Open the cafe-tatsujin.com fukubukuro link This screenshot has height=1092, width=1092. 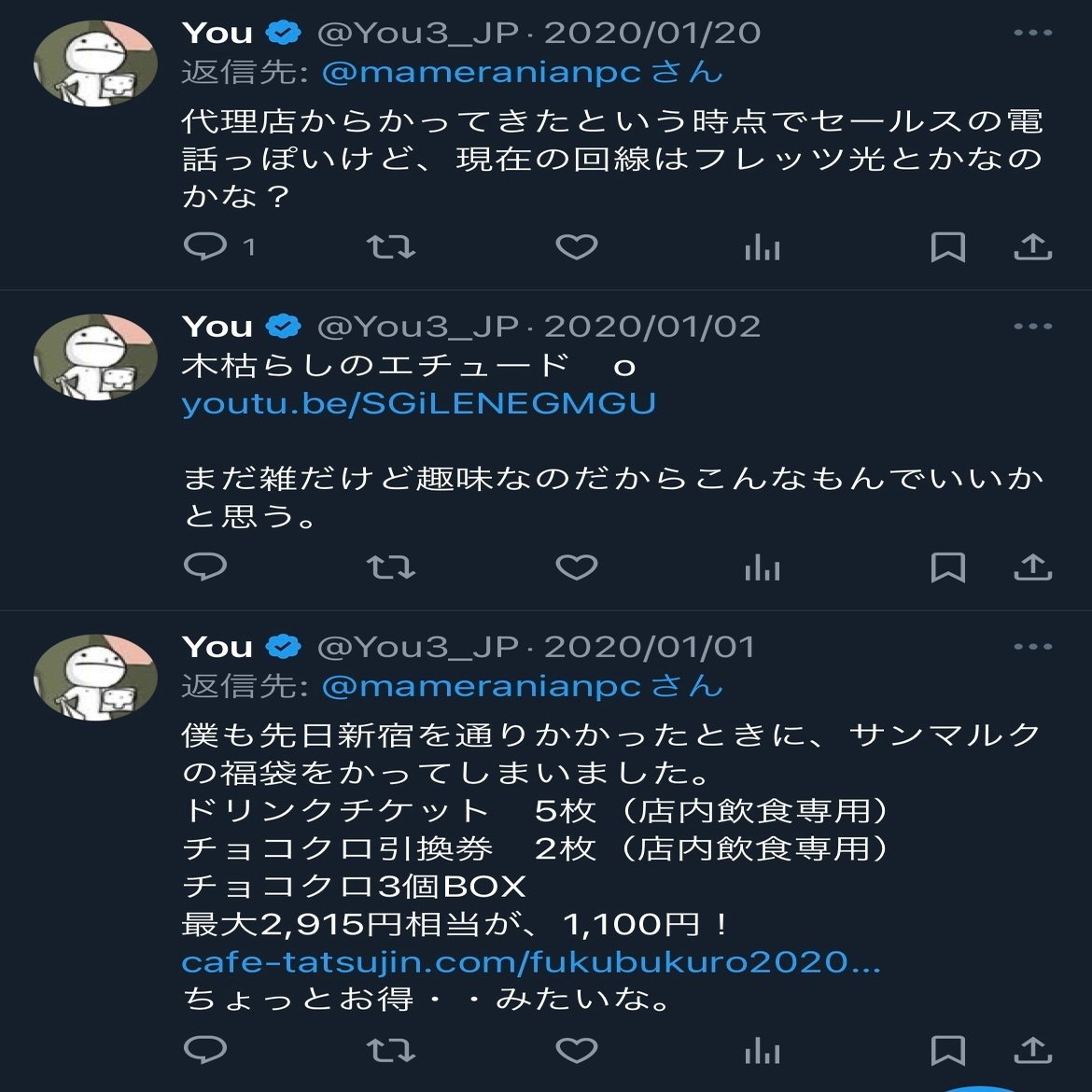[531, 962]
